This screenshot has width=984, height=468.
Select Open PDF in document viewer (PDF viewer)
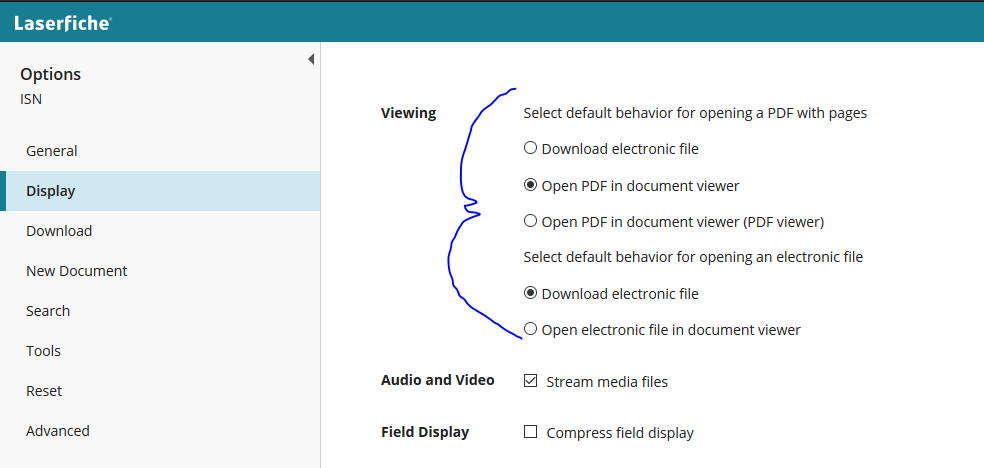point(530,221)
